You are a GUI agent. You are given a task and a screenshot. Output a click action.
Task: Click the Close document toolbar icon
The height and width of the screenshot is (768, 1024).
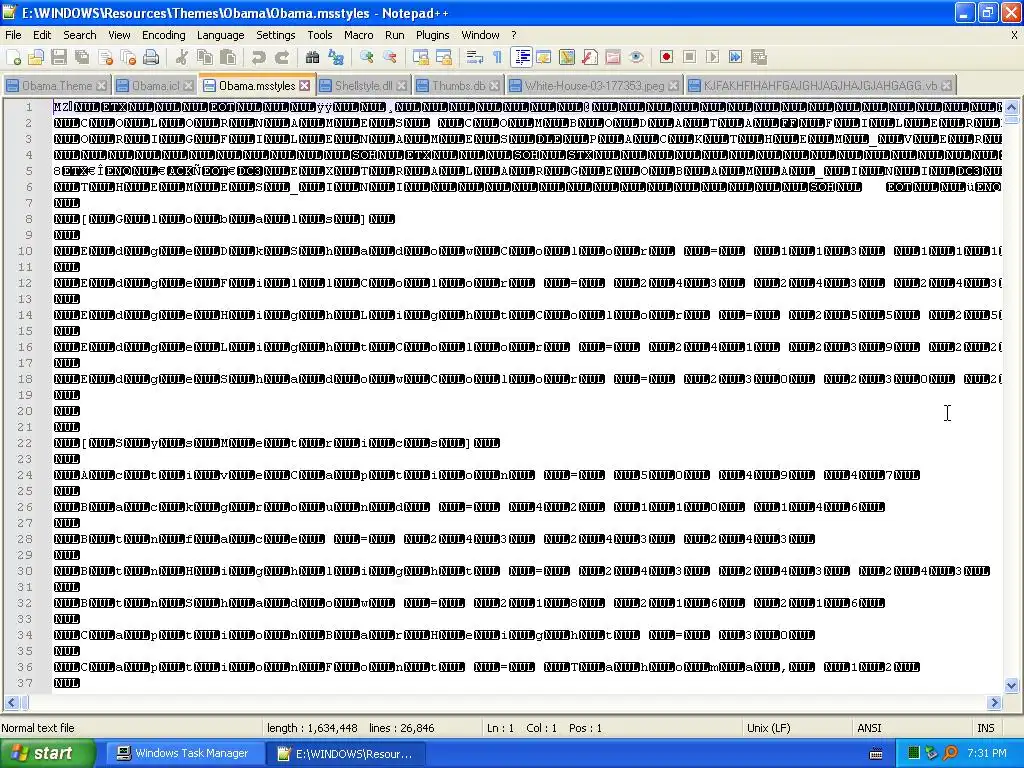tap(105, 57)
